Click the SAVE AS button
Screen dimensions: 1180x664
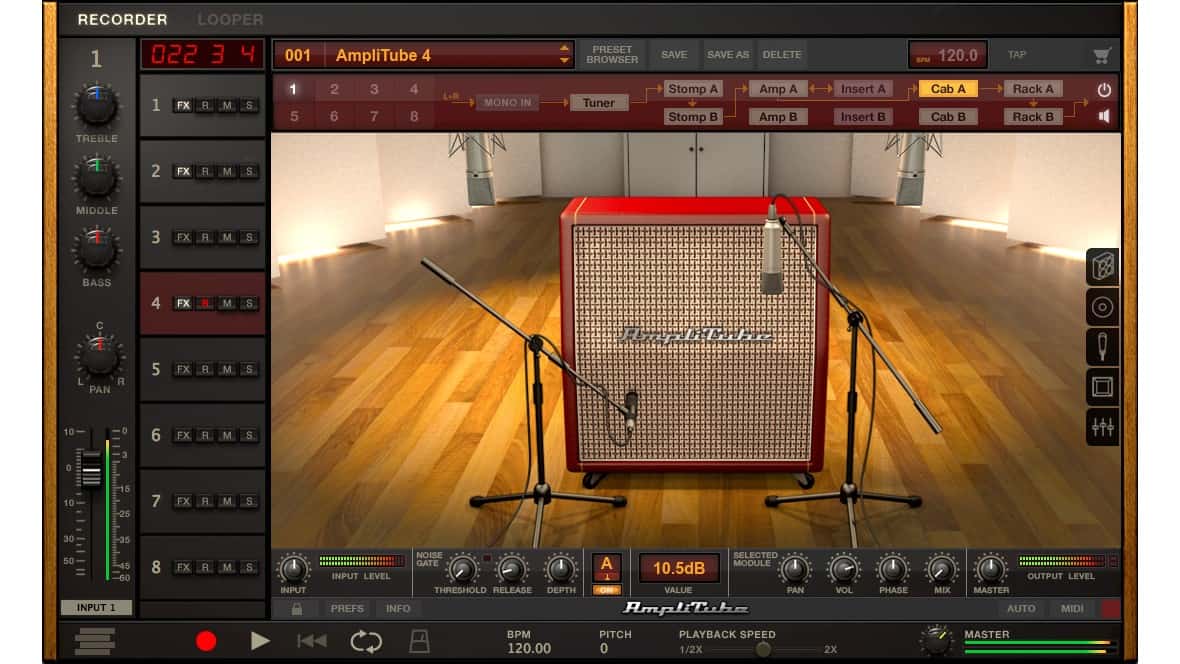click(727, 55)
